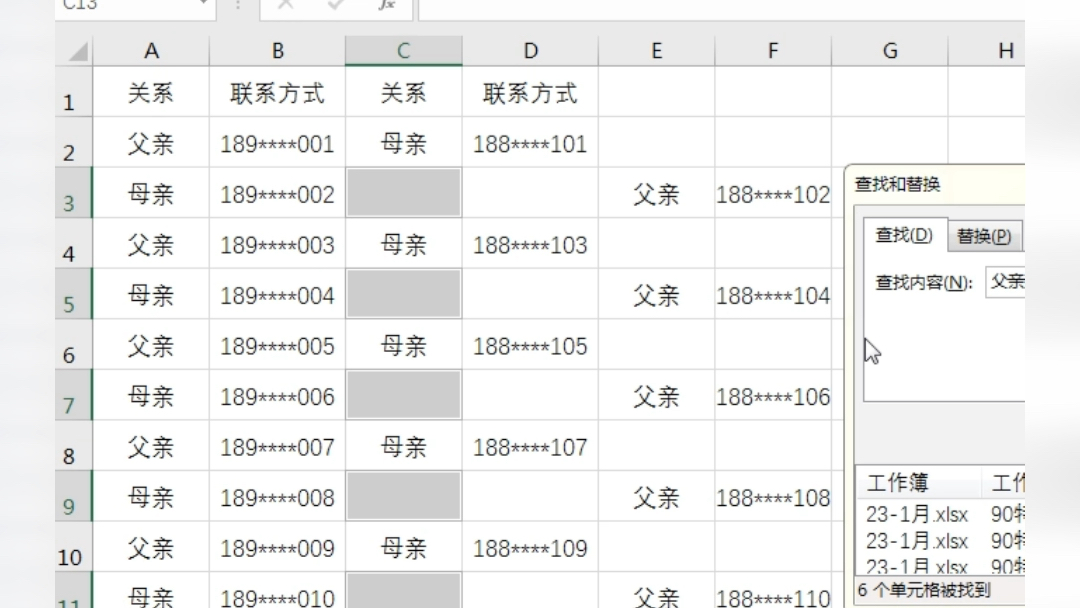
Task: Click the 工作簿 column header in results
Action: click(x=898, y=484)
